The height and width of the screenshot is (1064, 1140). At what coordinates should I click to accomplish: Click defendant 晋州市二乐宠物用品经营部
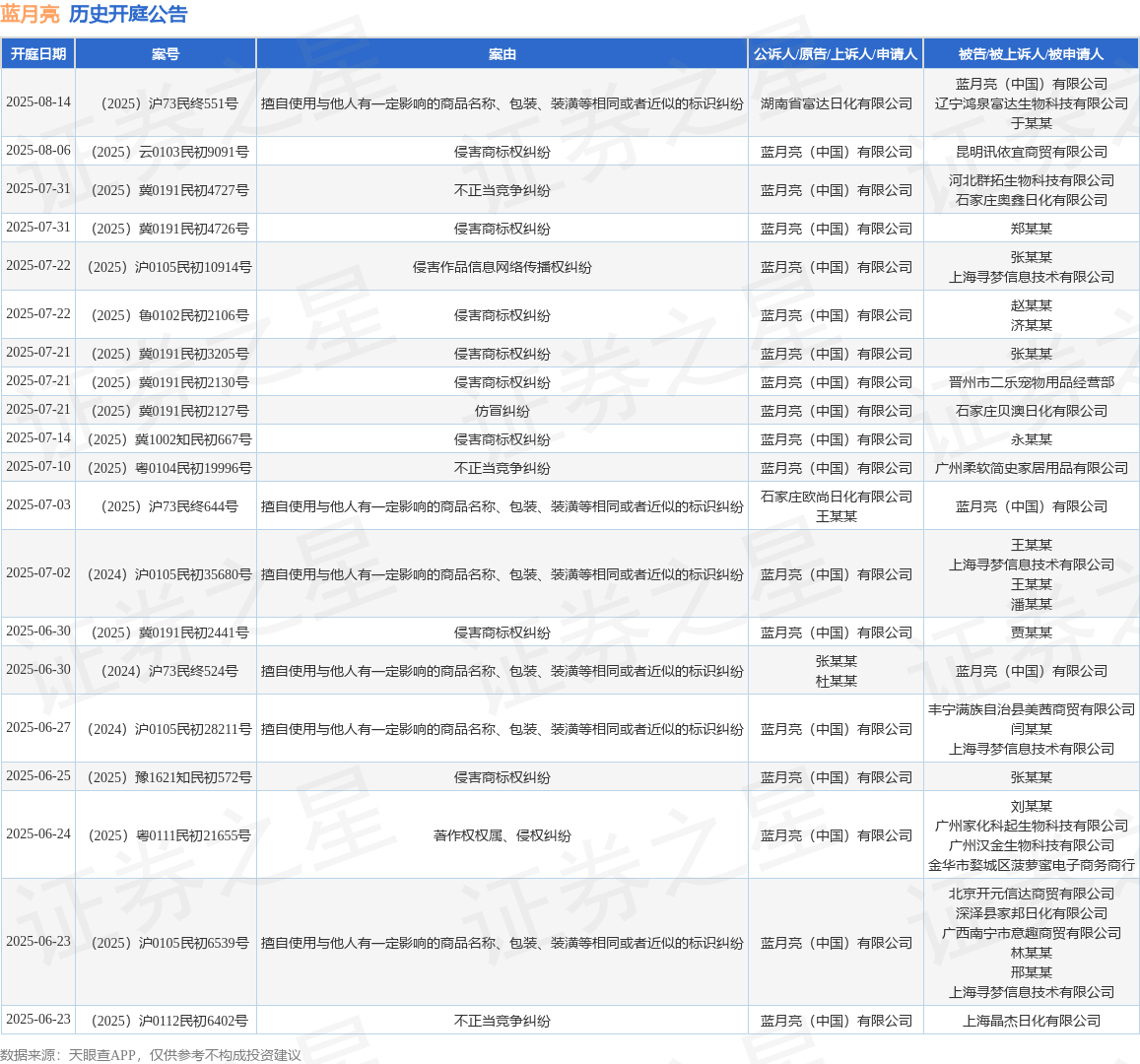point(1031,382)
